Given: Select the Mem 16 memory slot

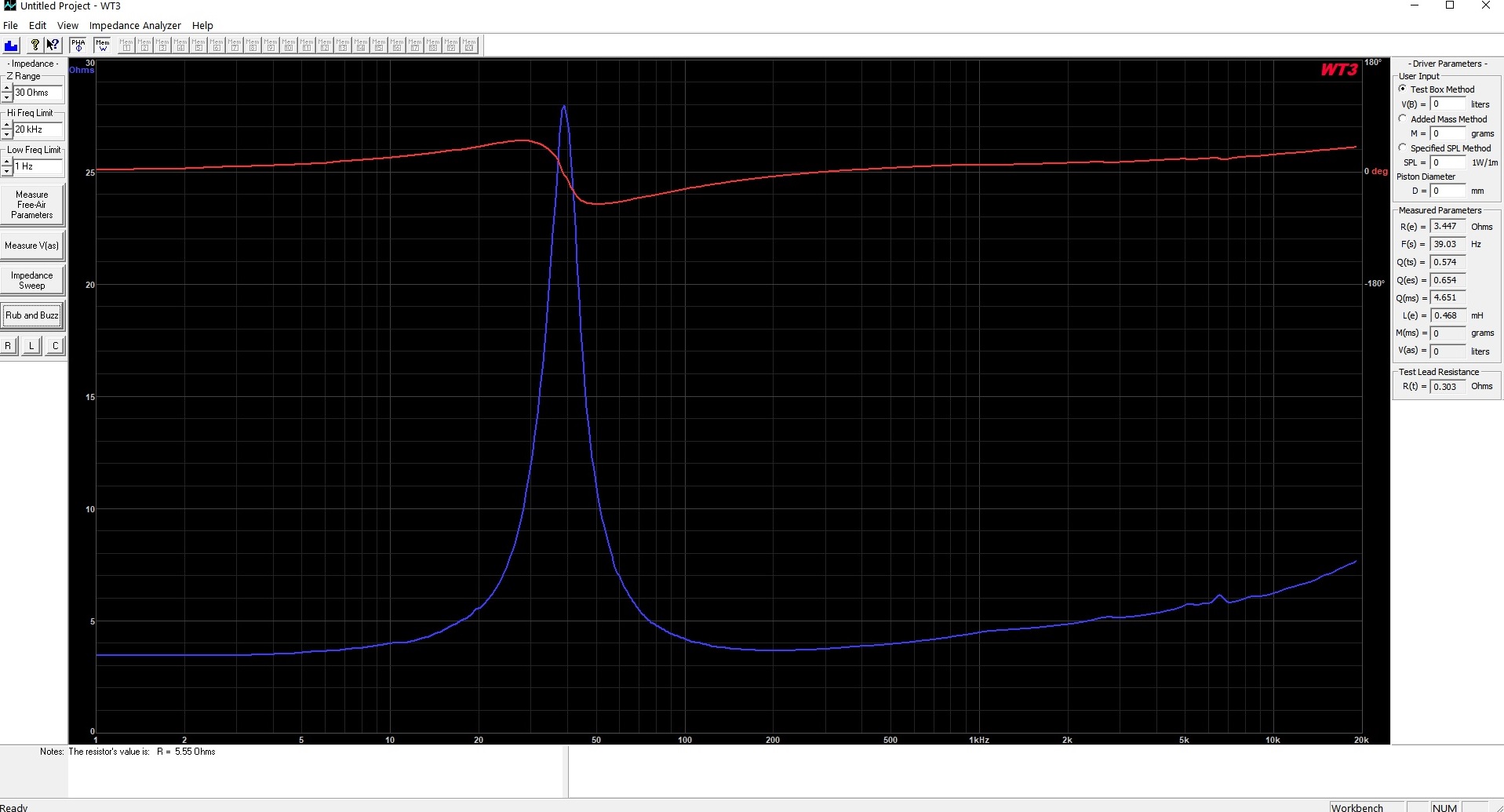Looking at the screenshot, I should click(397, 45).
